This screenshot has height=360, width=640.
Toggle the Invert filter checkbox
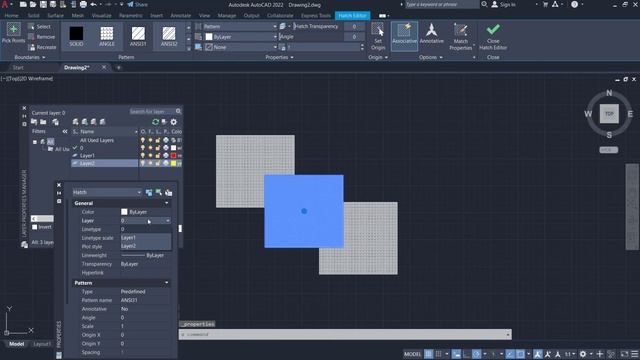(x=35, y=227)
